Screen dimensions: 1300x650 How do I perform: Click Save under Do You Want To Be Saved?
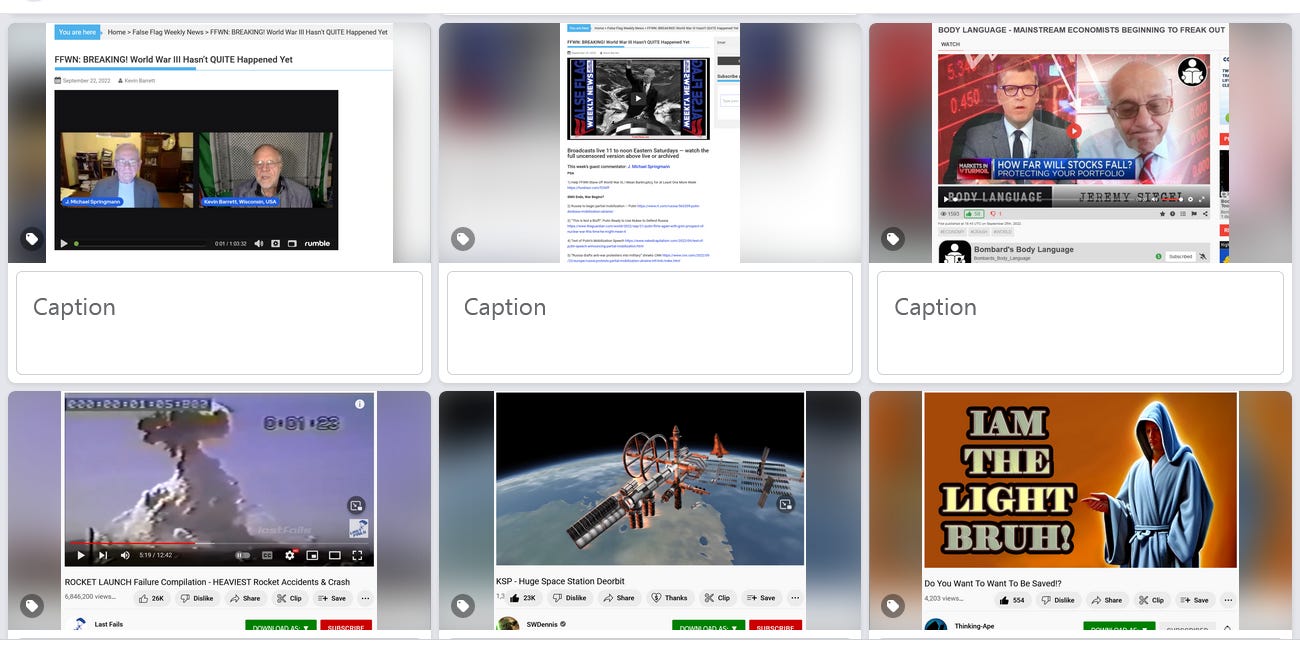pyautogui.click(x=1195, y=600)
